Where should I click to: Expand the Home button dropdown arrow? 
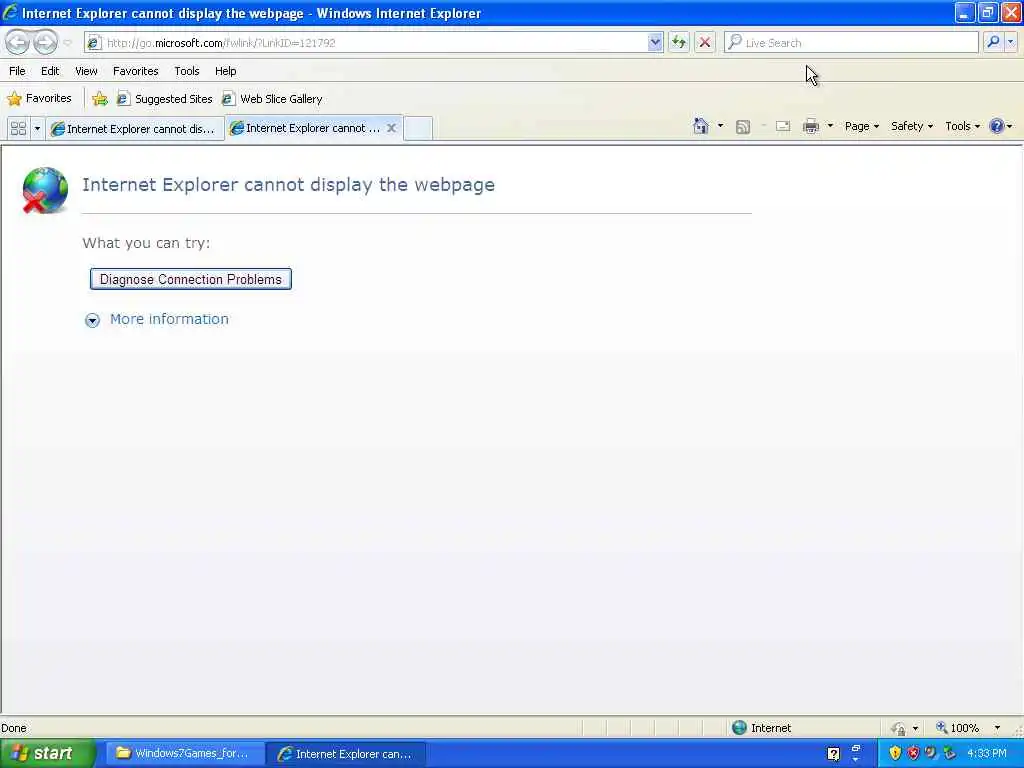pyautogui.click(x=720, y=126)
